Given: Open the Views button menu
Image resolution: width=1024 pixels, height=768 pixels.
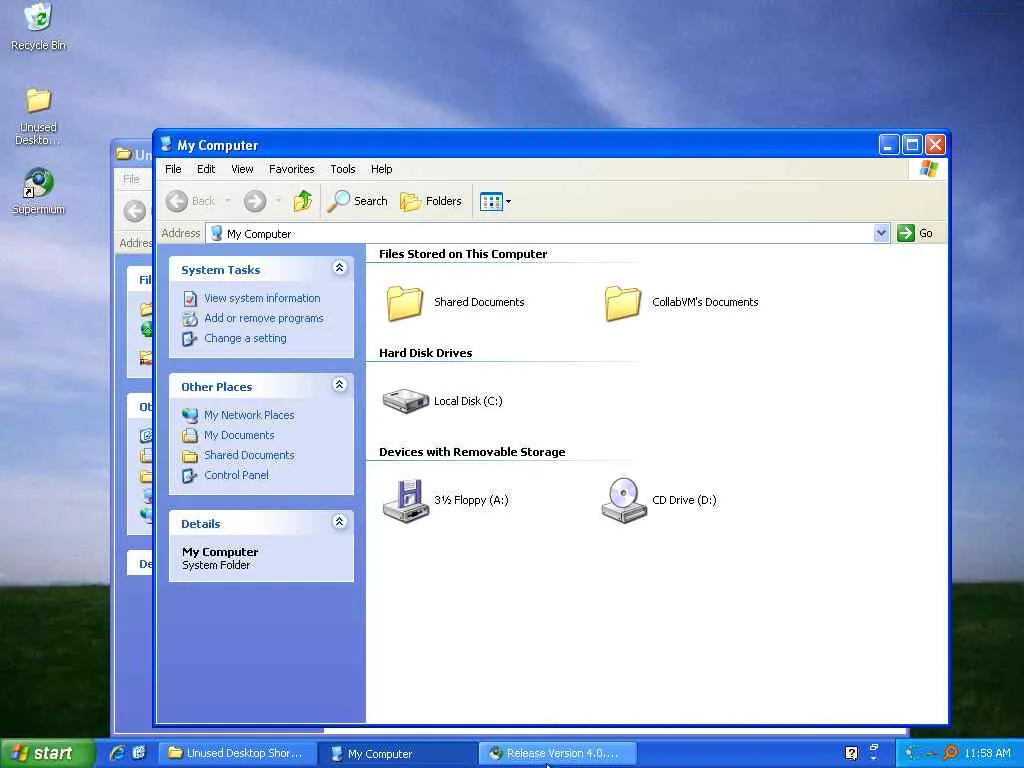Looking at the screenshot, I should pos(495,202).
